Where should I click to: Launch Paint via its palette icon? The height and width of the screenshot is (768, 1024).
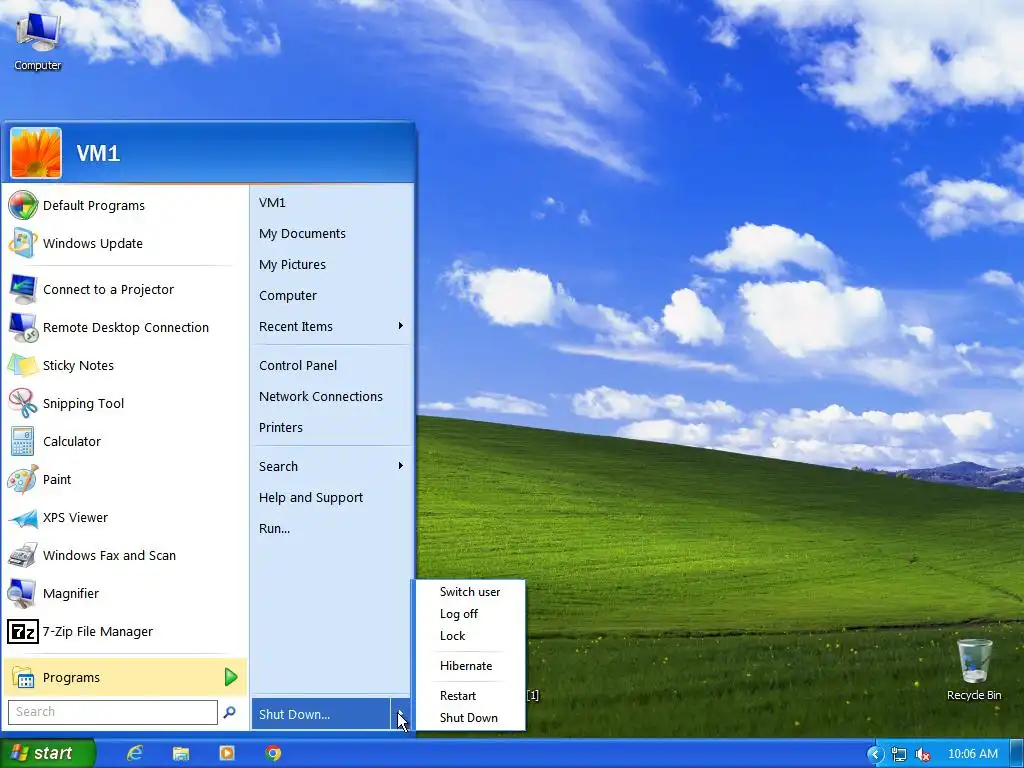23,479
